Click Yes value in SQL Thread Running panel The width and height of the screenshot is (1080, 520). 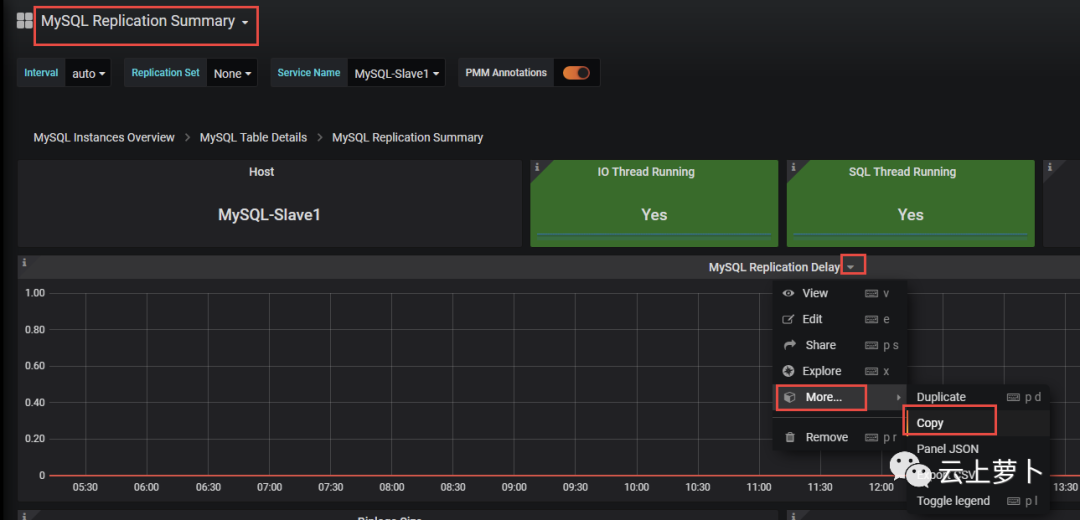[x=911, y=214]
